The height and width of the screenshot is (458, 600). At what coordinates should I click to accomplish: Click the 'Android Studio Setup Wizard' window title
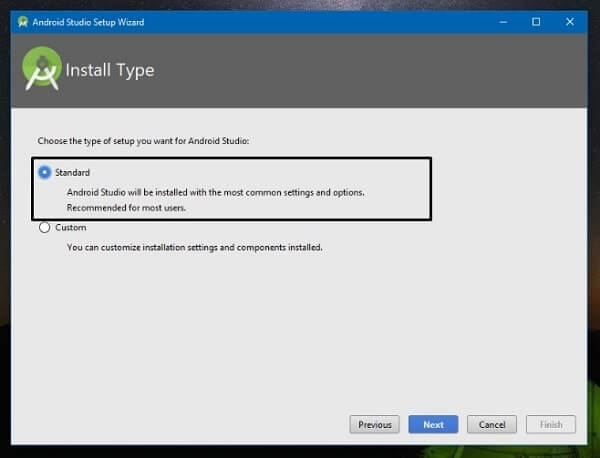tap(88, 22)
